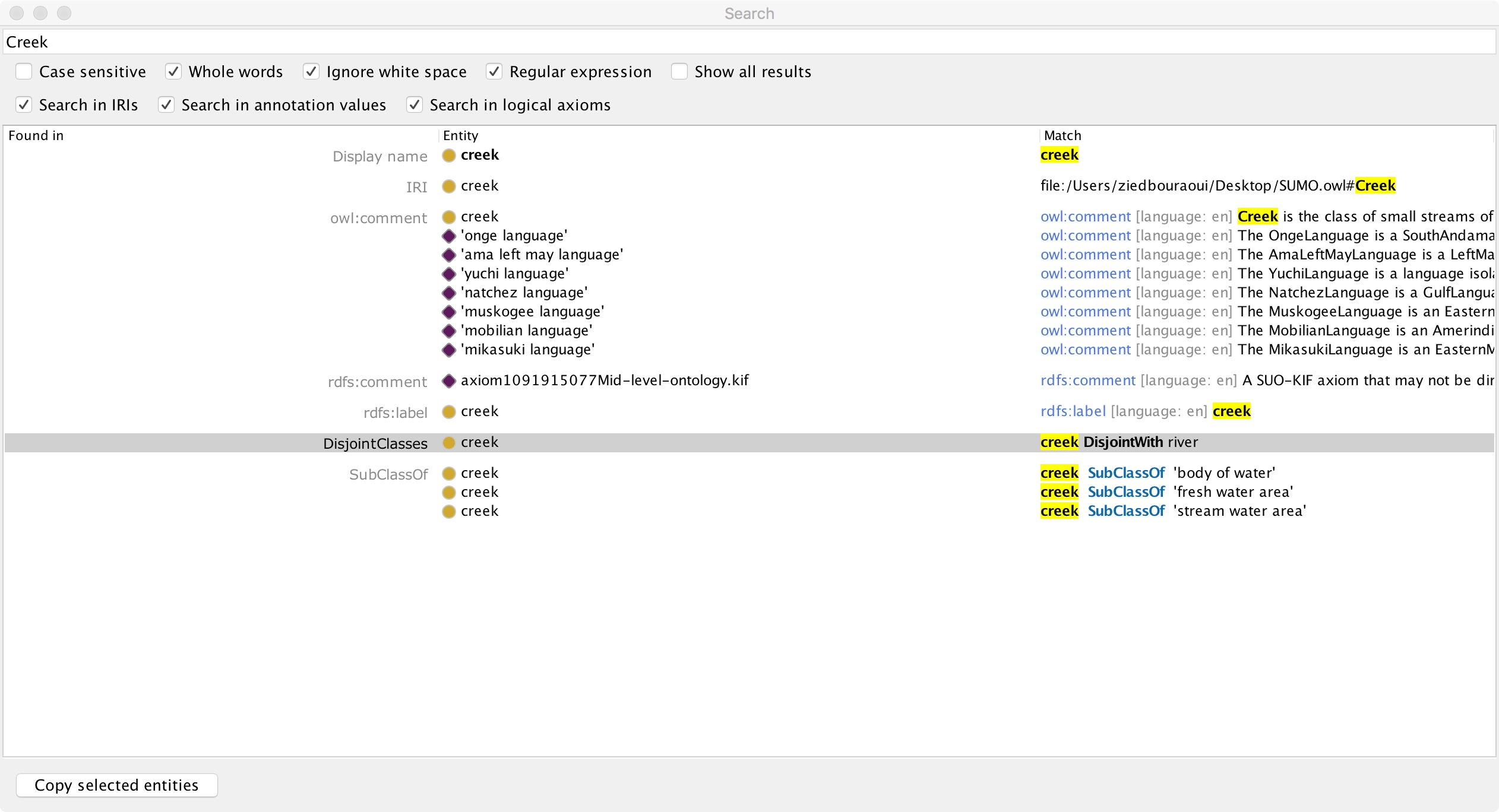Click the SubClassOf label in Found in column
The height and width of the screenshot is (812, 1499).
tap(388, 474)
